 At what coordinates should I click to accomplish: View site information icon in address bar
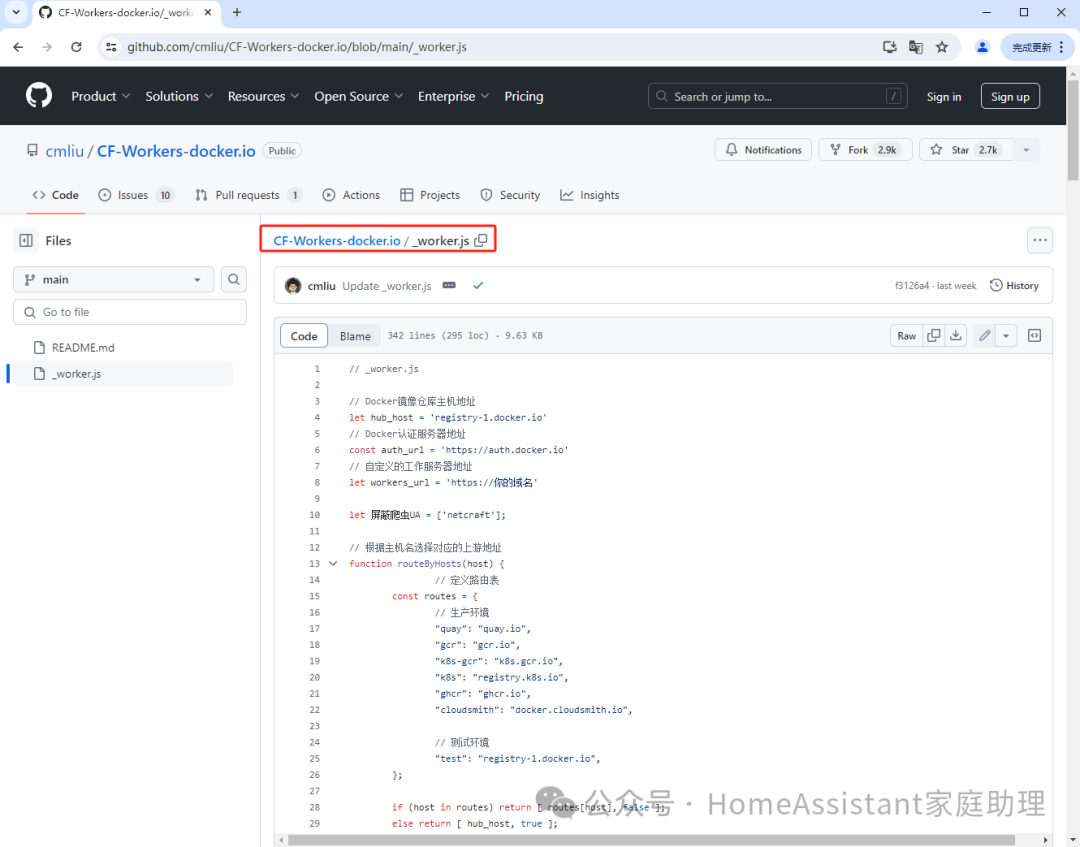(111, 47)
